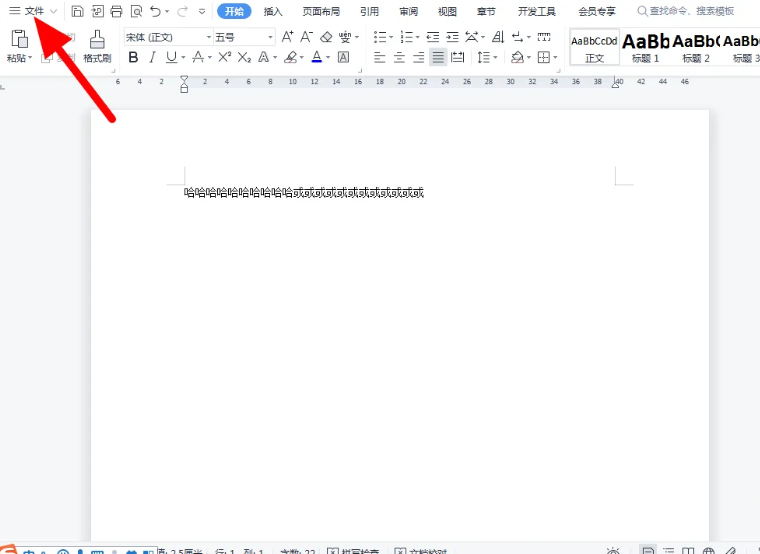760x554 pixels.
Task: Open the 文件 (File) menu
Action: [x=33, y=11]
